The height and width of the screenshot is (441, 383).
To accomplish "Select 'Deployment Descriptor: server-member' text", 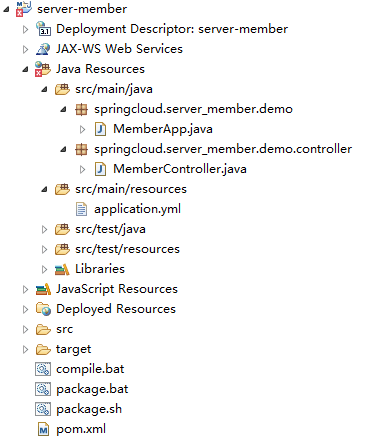I will point(172,29).
